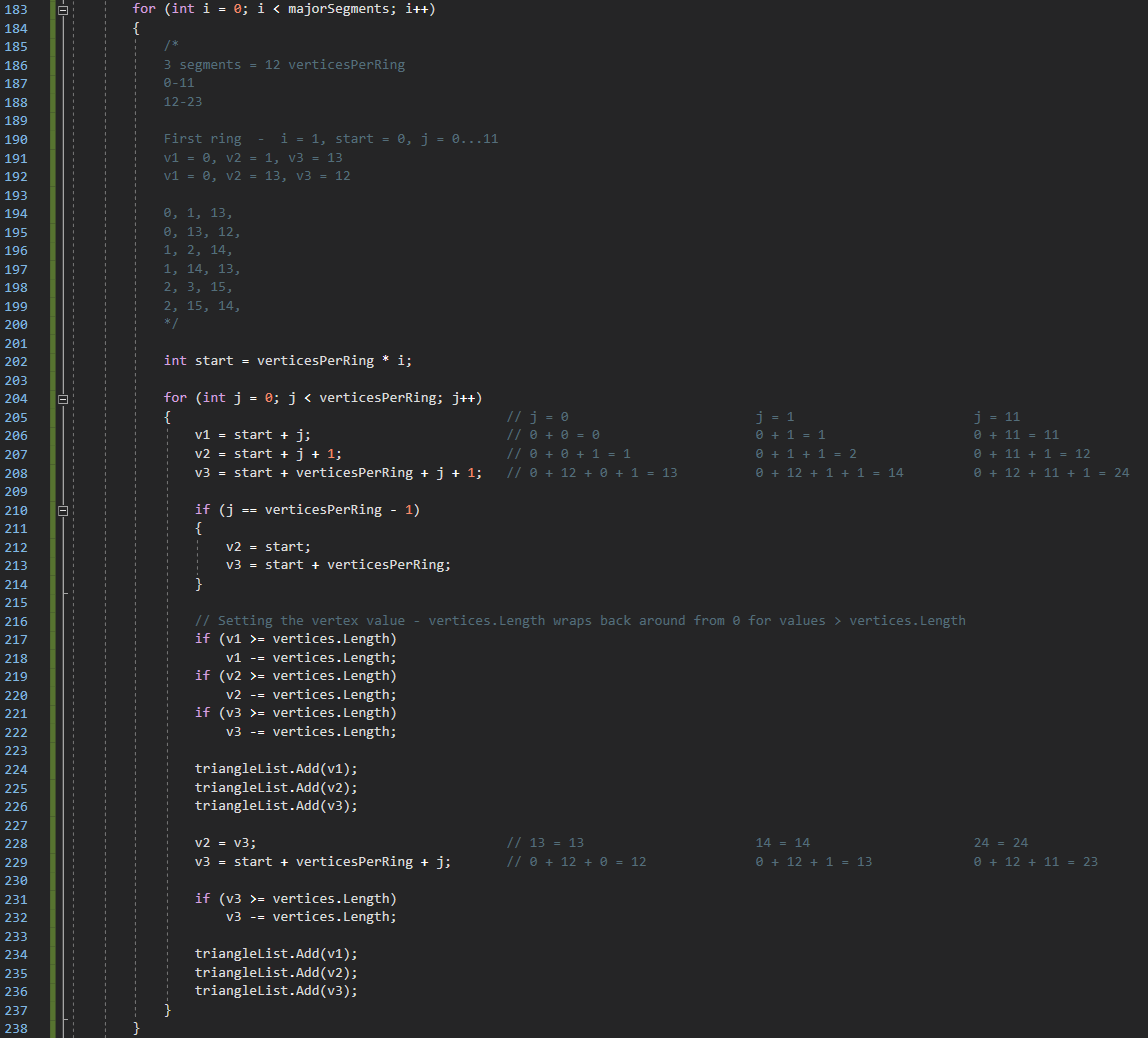Click 'v1 = start + j;' line

[253, 435]
